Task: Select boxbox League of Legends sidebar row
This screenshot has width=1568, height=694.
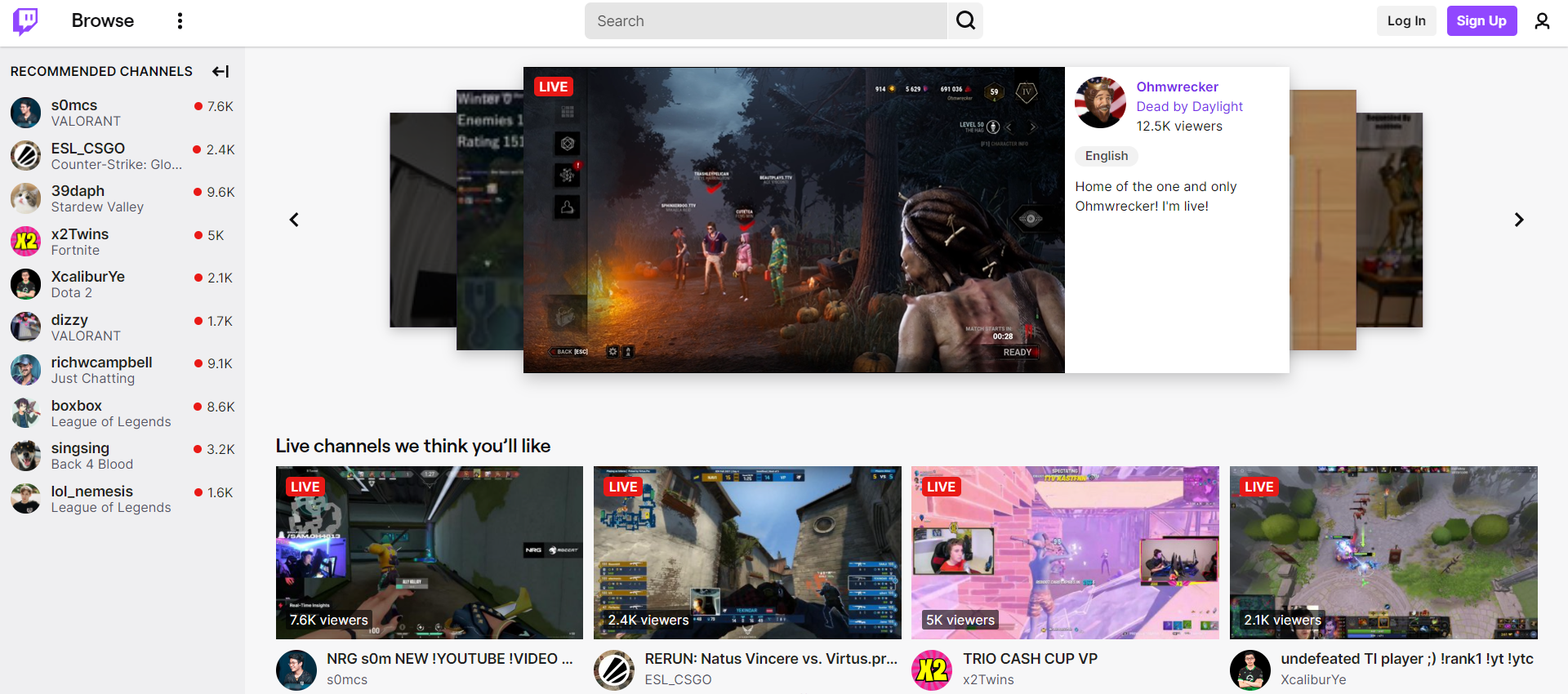Action: click(x=122, y=413)
